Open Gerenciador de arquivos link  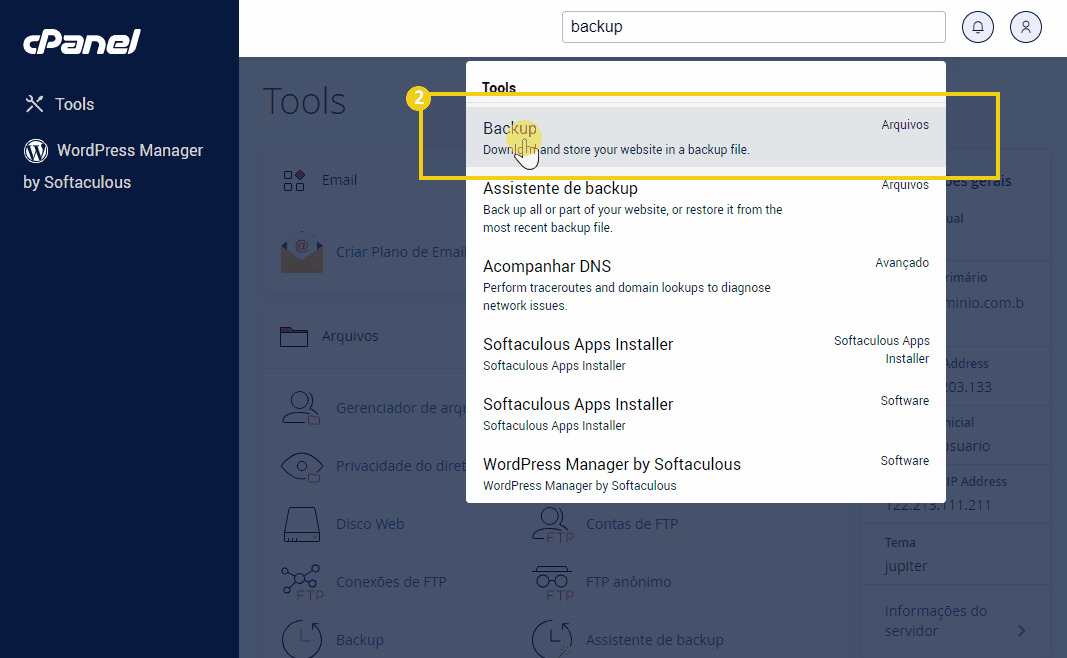[x=401, y=408]
